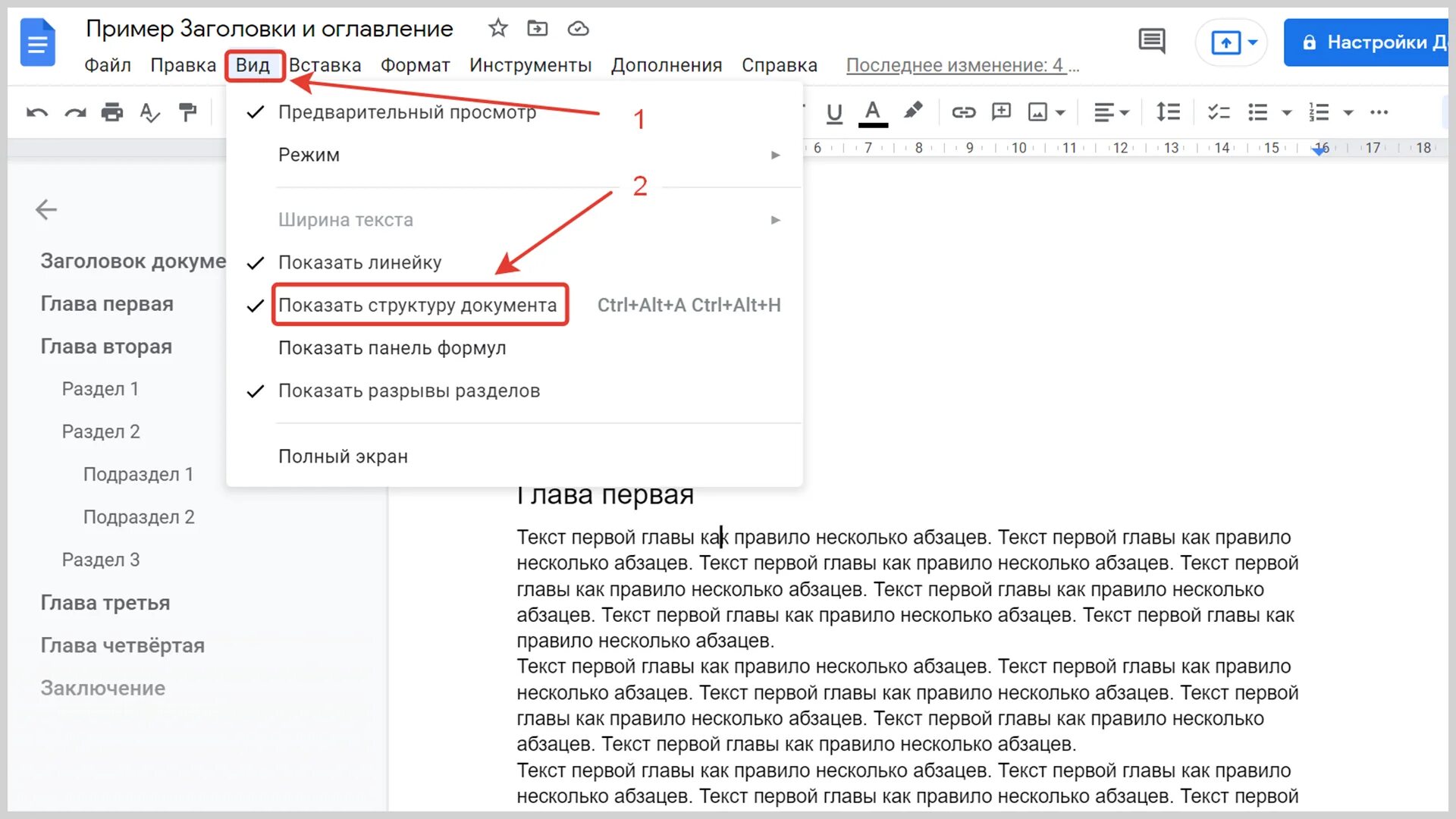Click the spell check icon
The width and height of the screenshot is (1456, 819).
click(149, 113)
